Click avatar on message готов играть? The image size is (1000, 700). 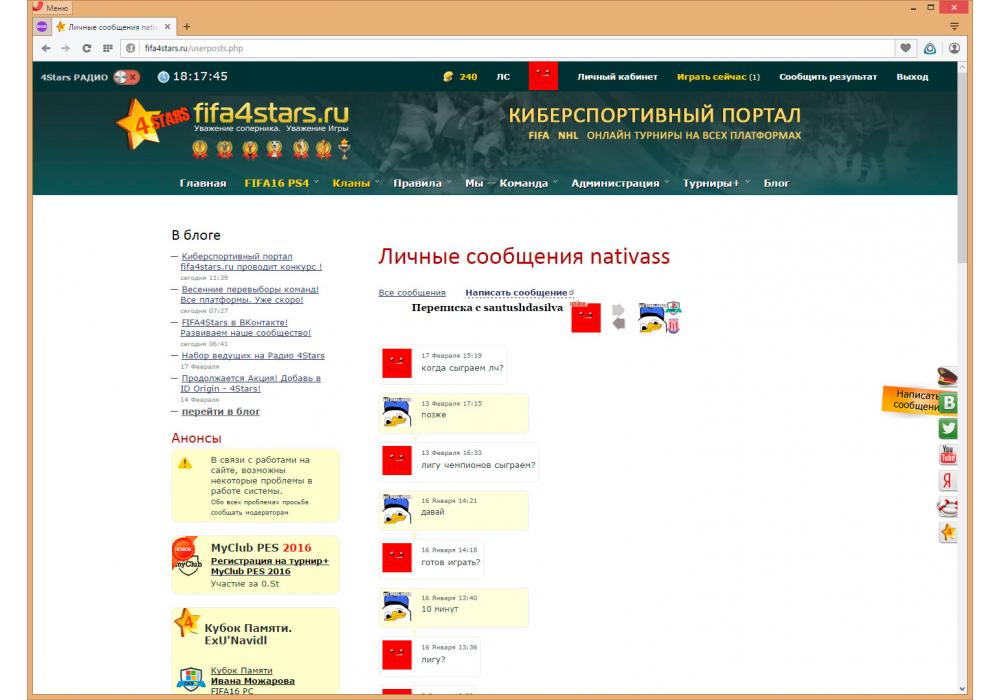397,558
